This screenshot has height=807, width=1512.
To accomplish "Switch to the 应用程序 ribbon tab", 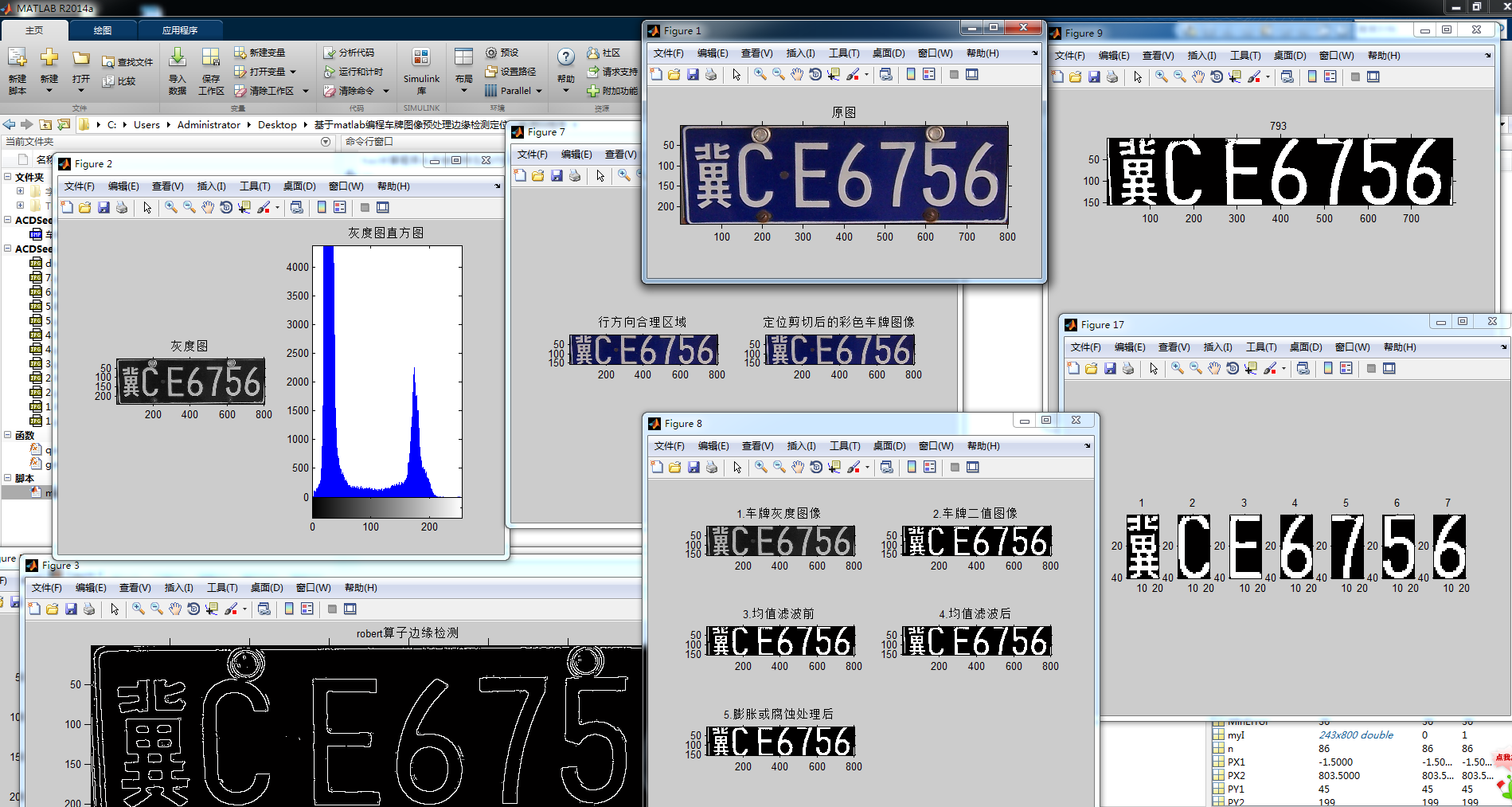I will click(180, 30).
